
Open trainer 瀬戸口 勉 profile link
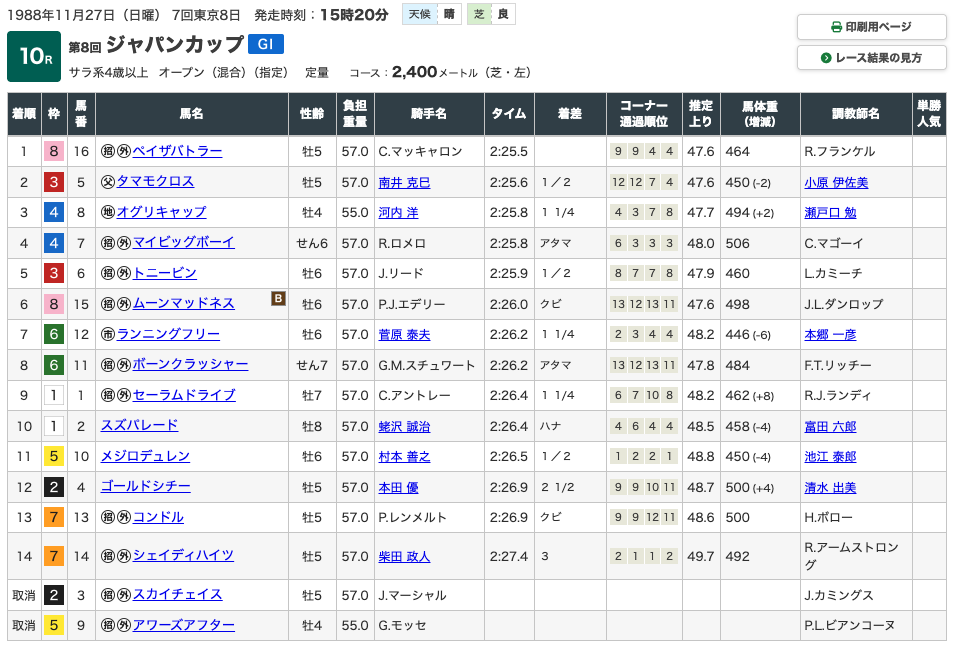point(830,212)
